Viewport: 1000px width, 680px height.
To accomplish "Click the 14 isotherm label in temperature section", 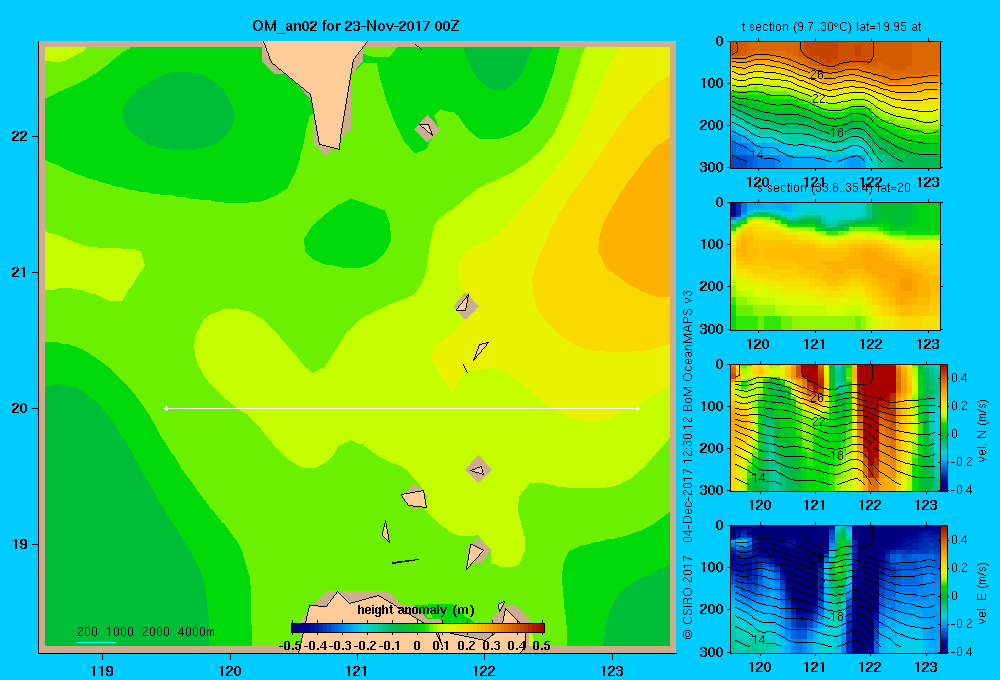I will pos(756,154).
